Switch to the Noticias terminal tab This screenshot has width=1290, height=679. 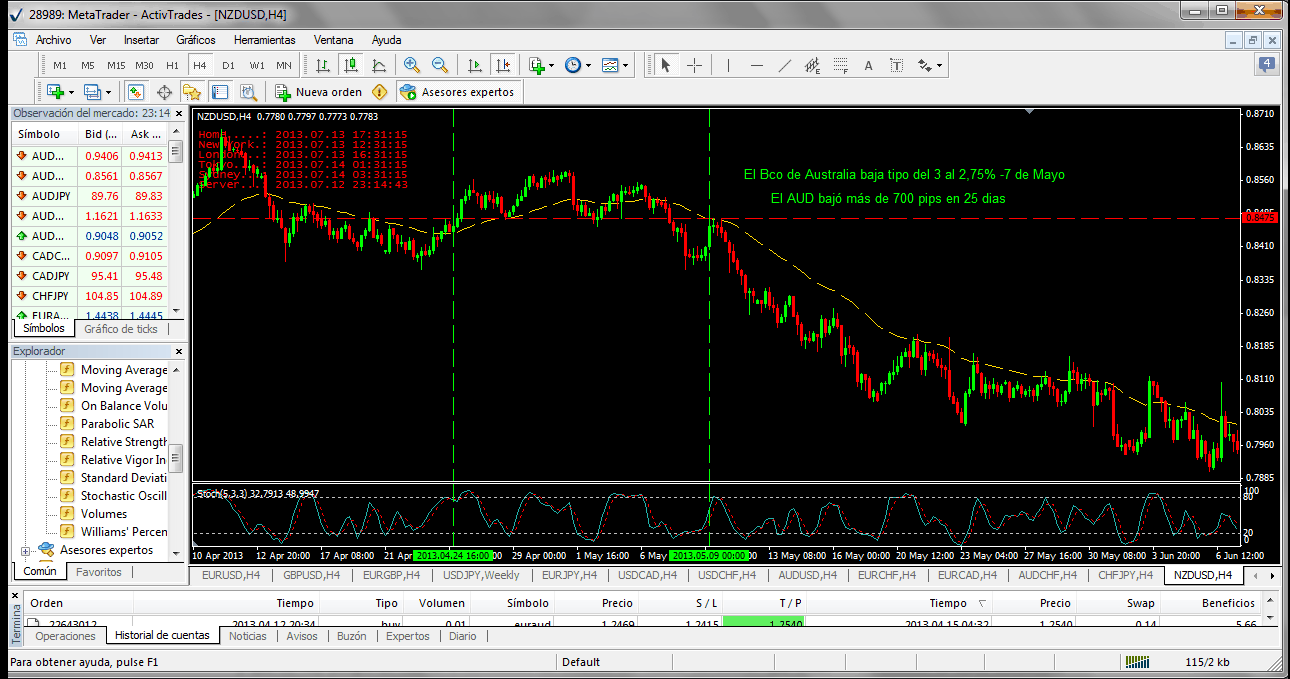tap(248, 636)
